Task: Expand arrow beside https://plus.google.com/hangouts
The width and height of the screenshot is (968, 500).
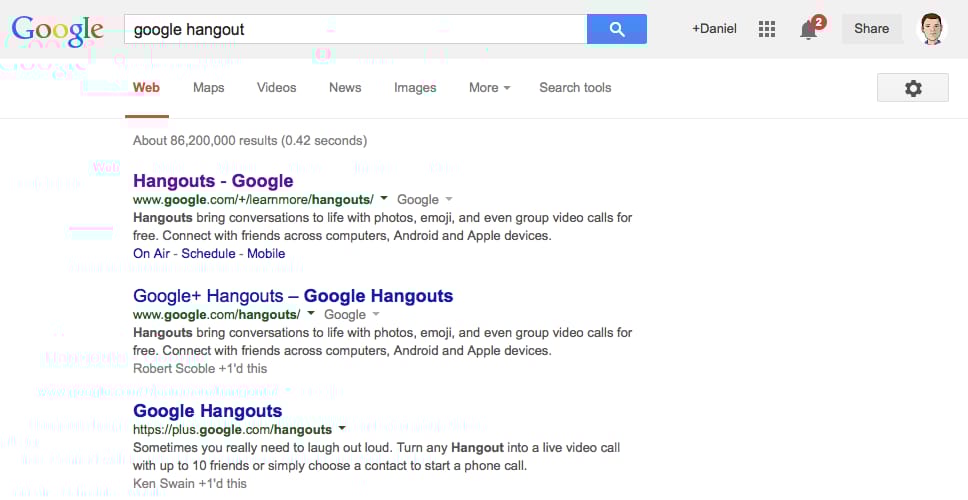Action: click(x=342, y=428)
